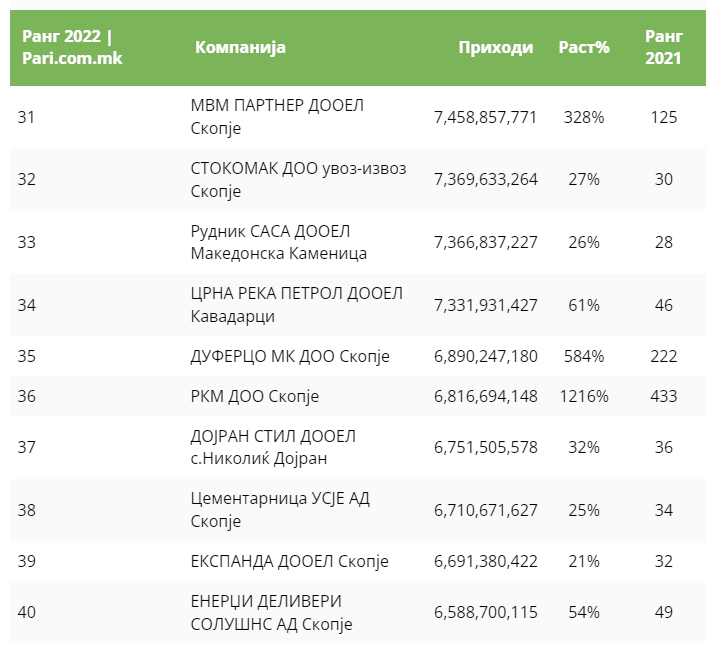Screen dimensions: 718x653
Task: Click the 1216% growth cell
Action: (583, 396)
